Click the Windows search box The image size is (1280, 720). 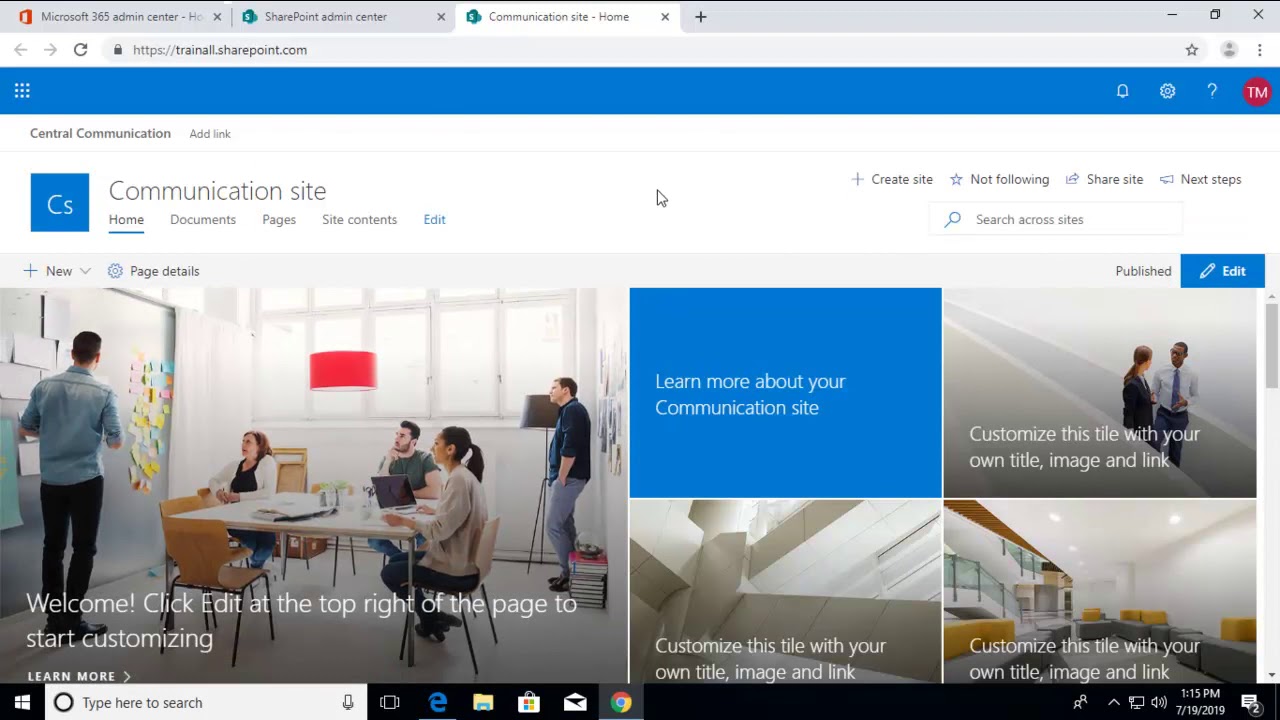(205, 702)
